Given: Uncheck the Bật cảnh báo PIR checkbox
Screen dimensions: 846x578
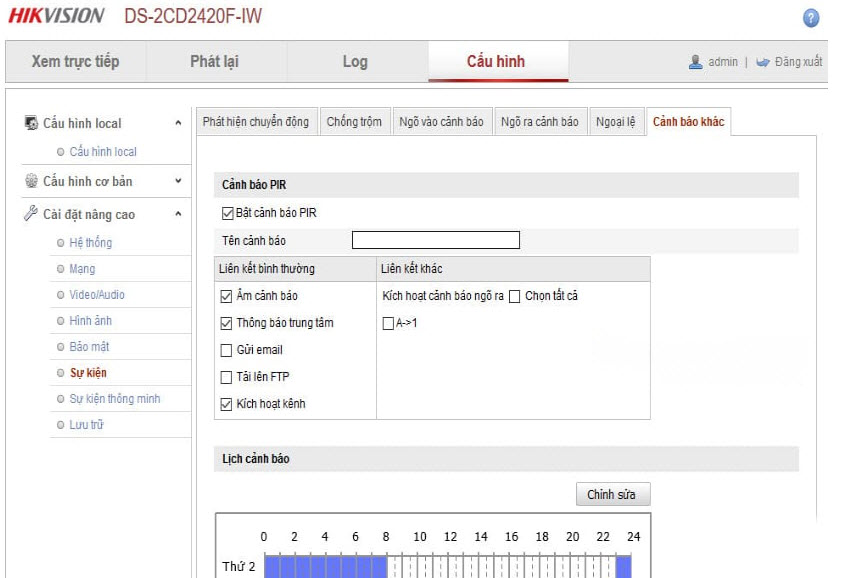Looking at the screenshot, I should click(227, 213).
